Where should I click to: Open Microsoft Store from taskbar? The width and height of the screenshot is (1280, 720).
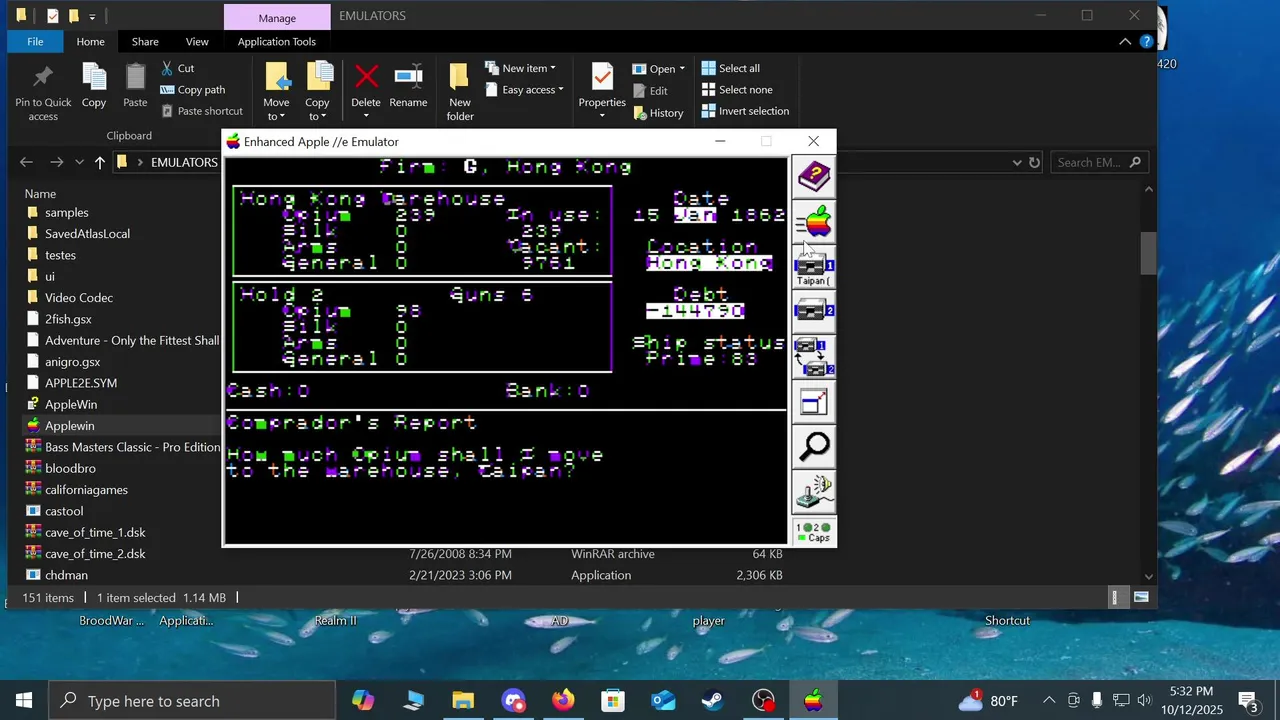tap(613, 700)
